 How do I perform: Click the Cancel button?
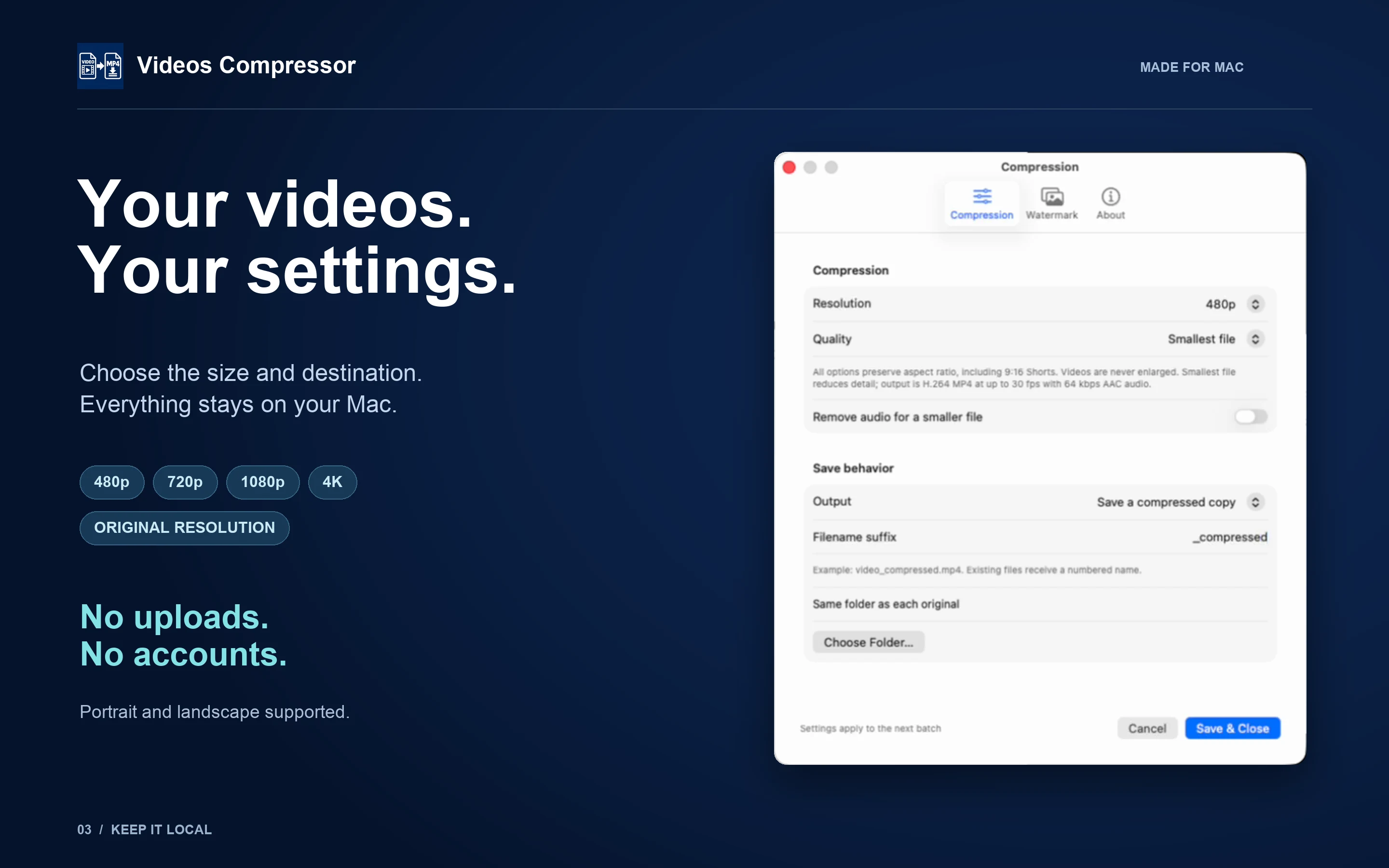point(1147,728)
